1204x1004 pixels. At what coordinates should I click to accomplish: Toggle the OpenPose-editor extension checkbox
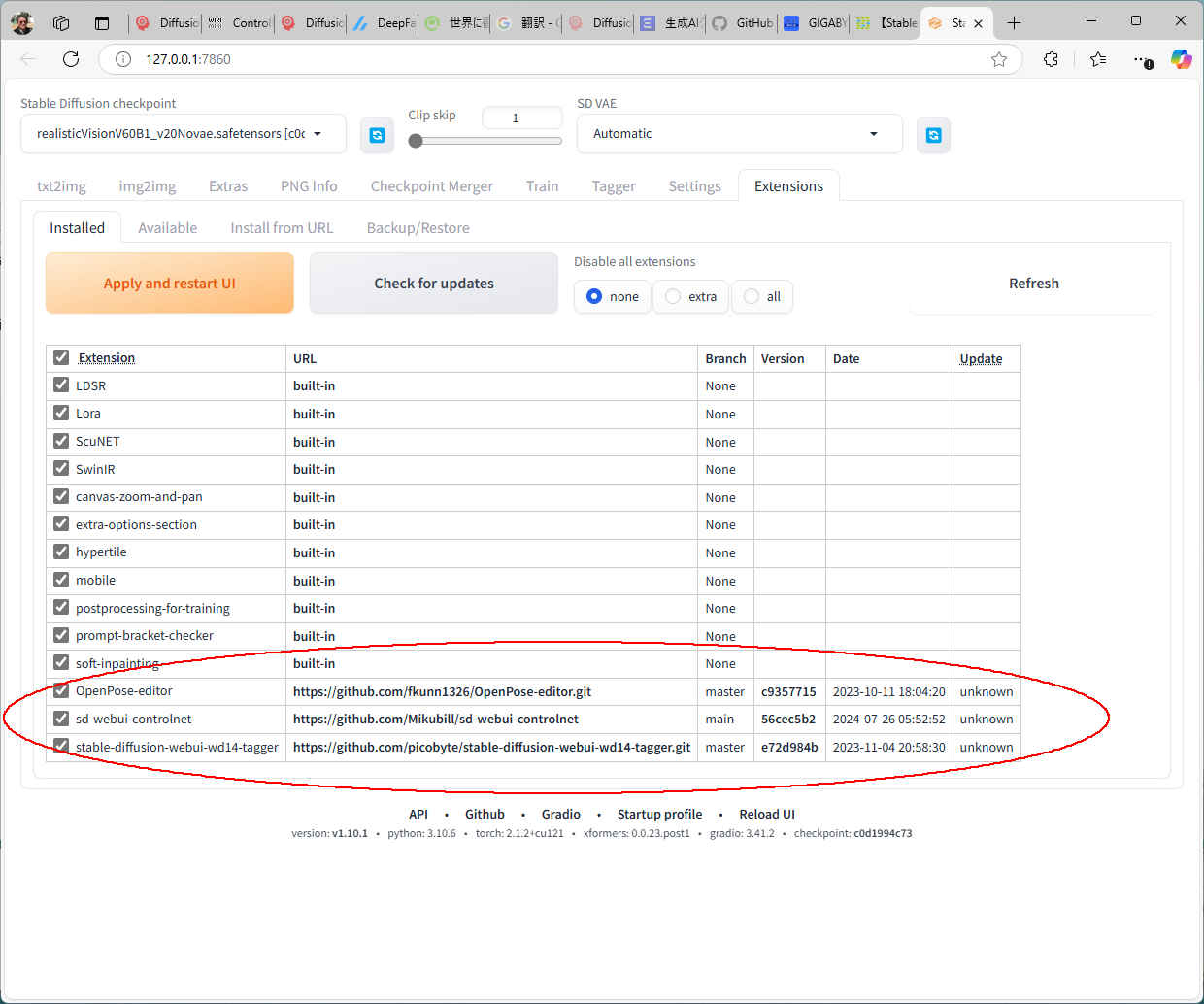click(x=61, y=690)
